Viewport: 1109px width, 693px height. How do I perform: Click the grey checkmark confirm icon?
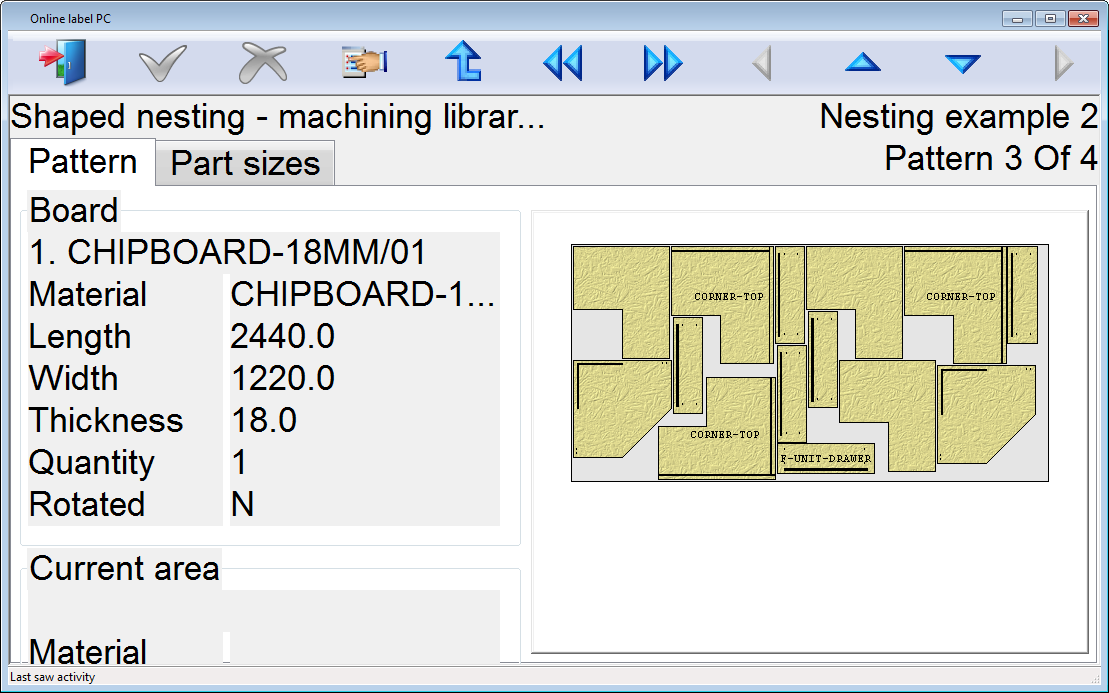(163, 63)
